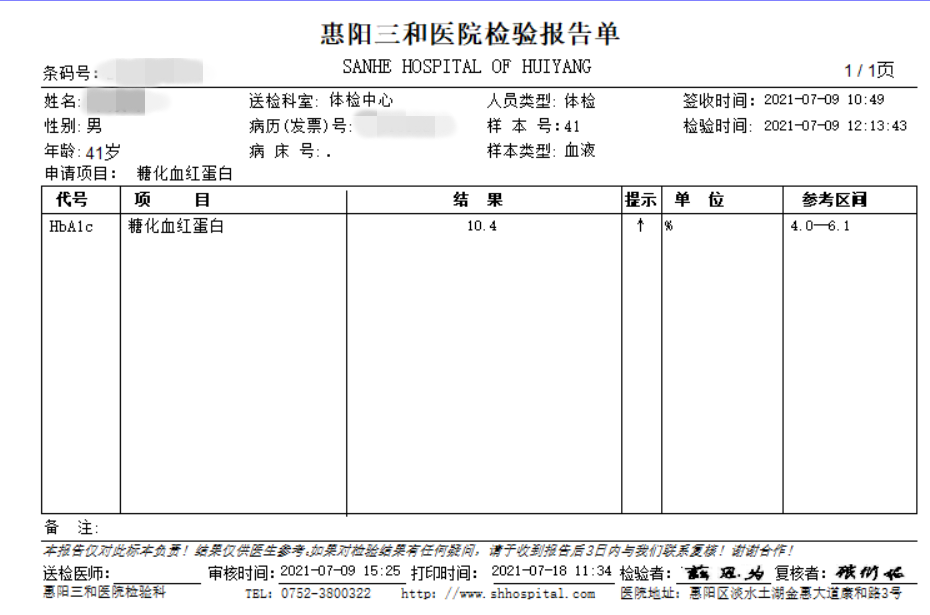The height and width of the screenshot is (615, 930).
Task: Click the 糖化血红蛋白 item cell in table
Action: pos(176,226)
